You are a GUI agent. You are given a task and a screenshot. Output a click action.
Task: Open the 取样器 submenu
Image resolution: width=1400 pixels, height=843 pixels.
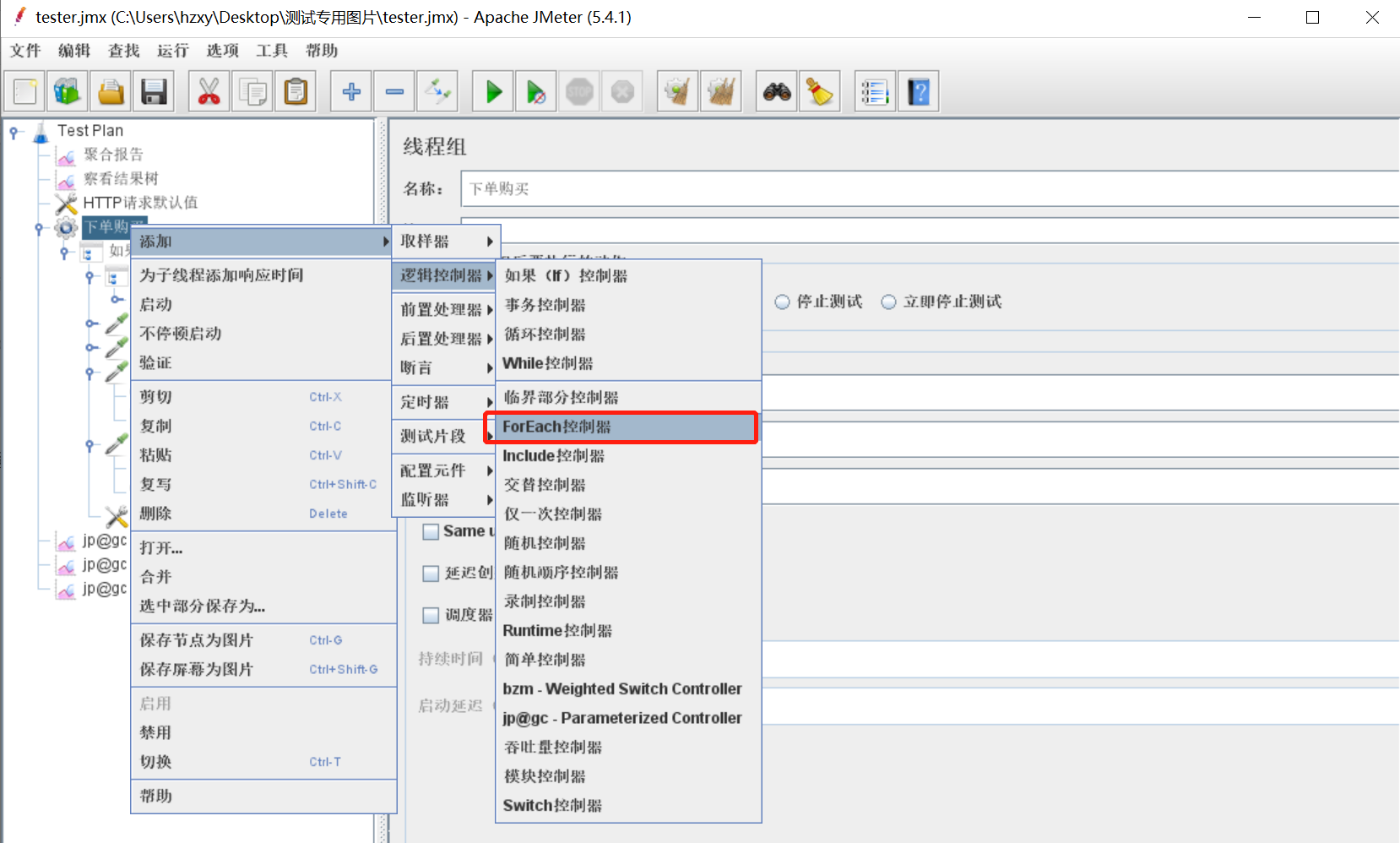(447, 242)
